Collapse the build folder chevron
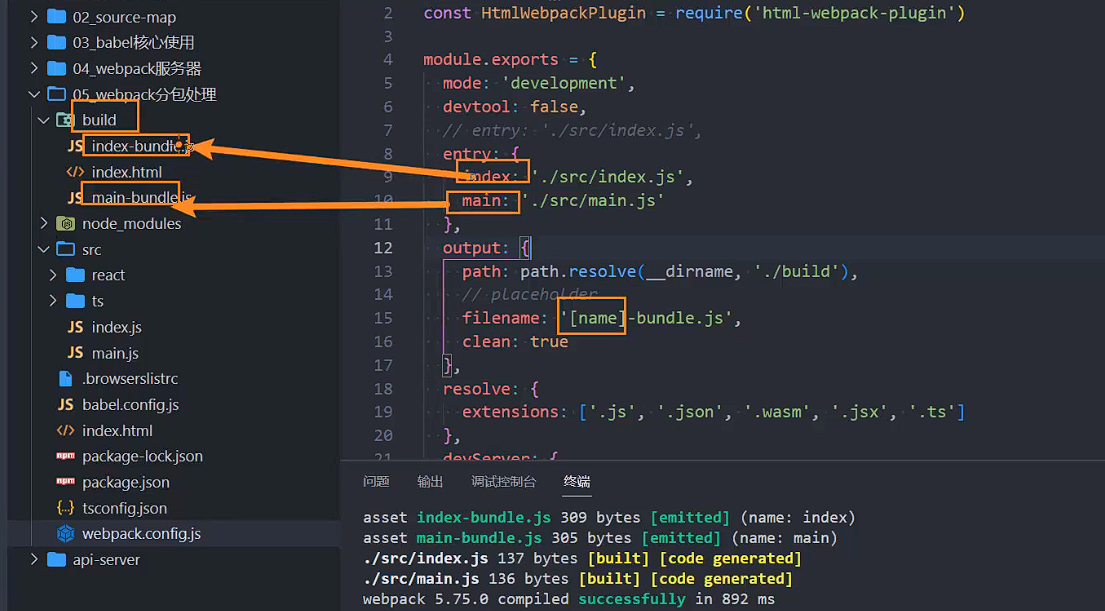 43,120
